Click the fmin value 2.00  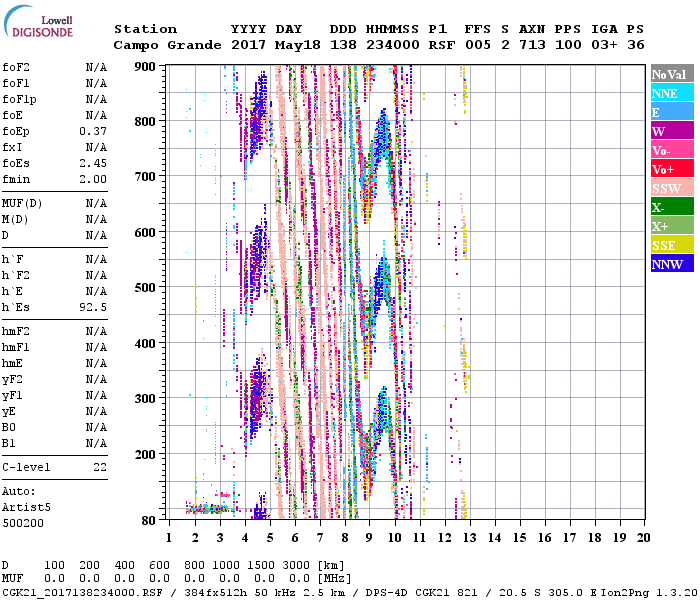pyautogui.click(x=93, y=179)
